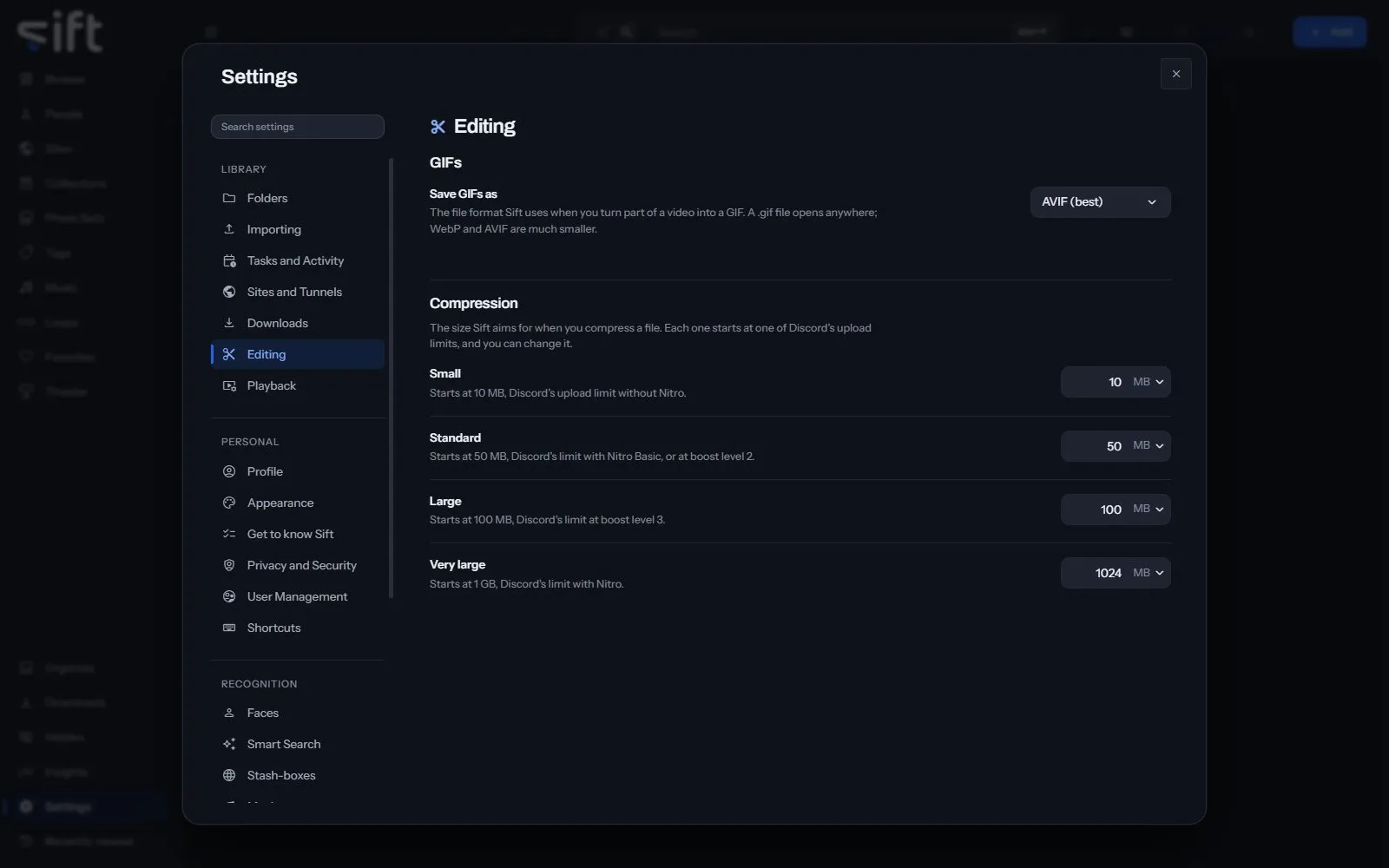Click the Very large size value 1024 field
The width and height of the screenshot is (1389, 868).
click(x=1096, y=573)
